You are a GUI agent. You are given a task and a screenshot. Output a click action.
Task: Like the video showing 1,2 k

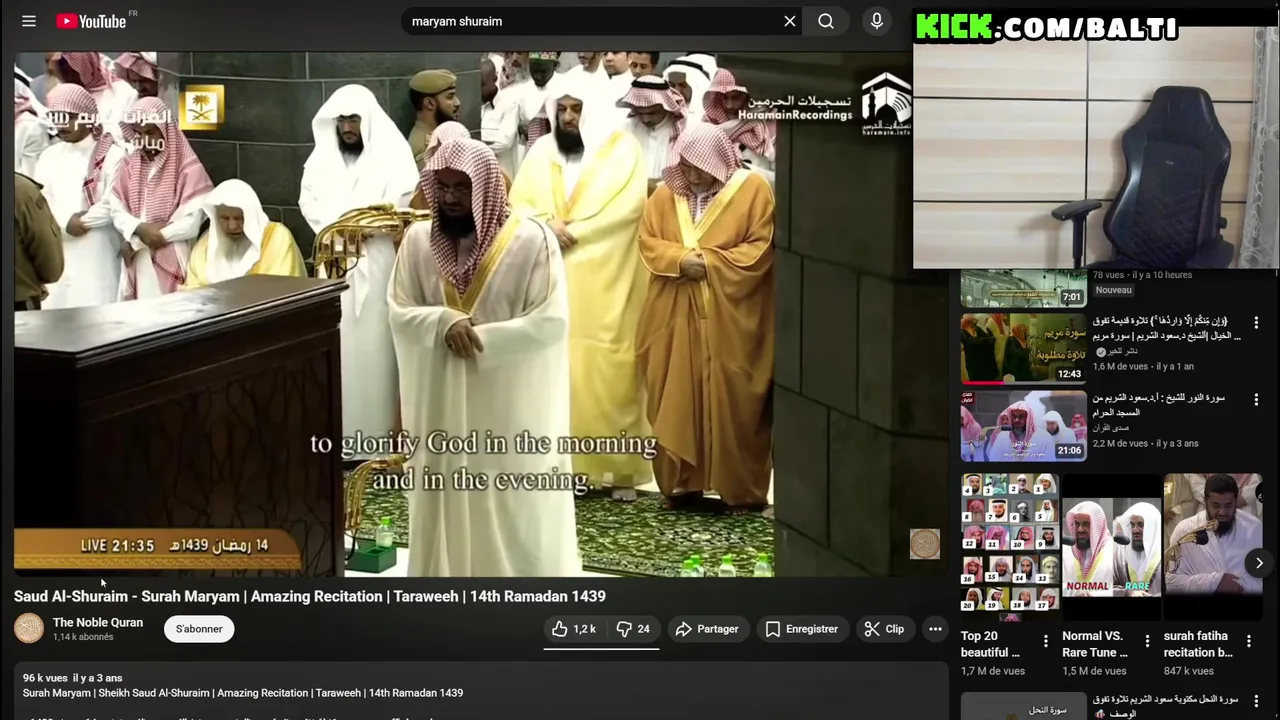(574, 629)
